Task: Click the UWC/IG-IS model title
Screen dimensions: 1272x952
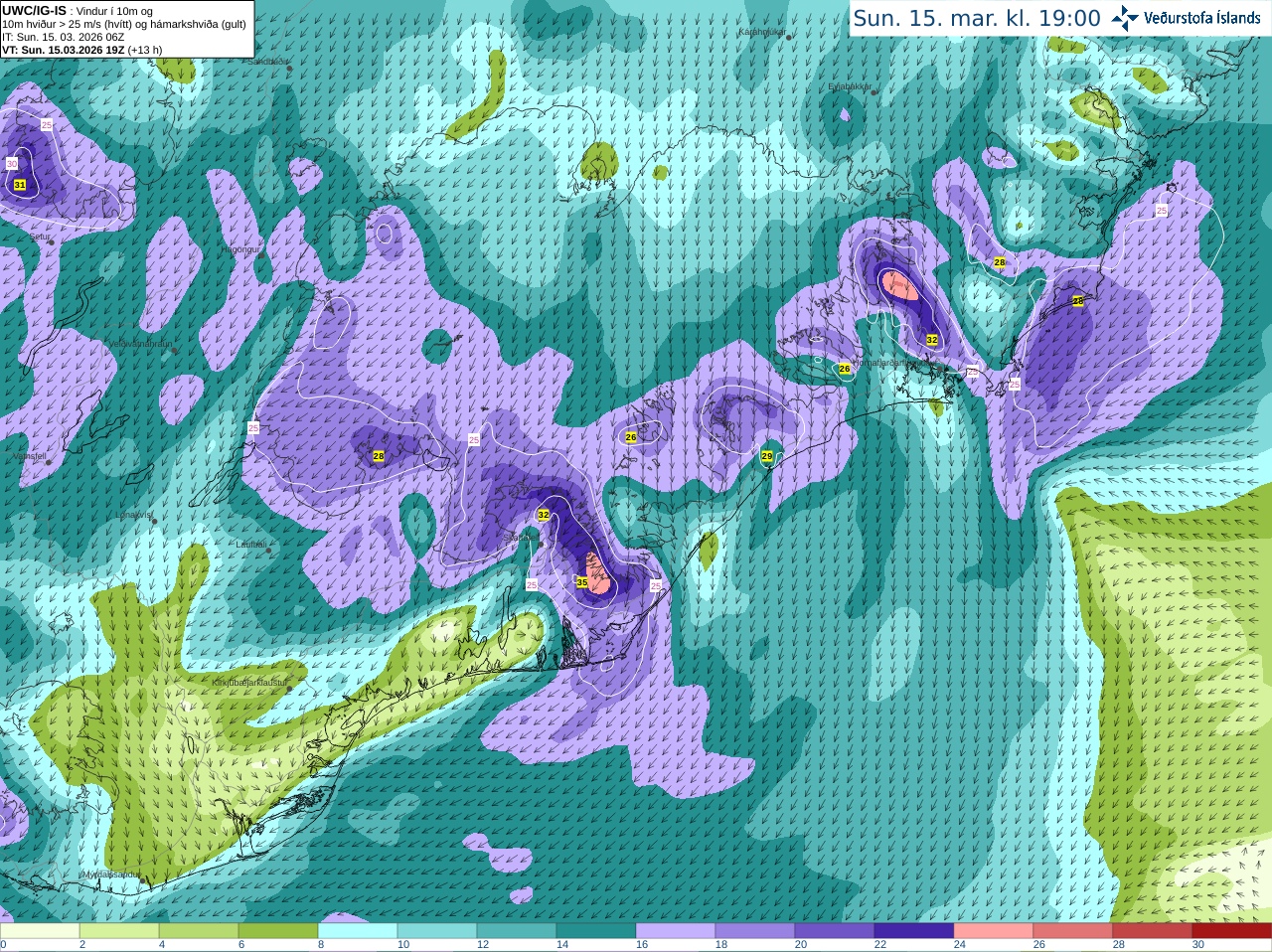Action: pos(34,10)
